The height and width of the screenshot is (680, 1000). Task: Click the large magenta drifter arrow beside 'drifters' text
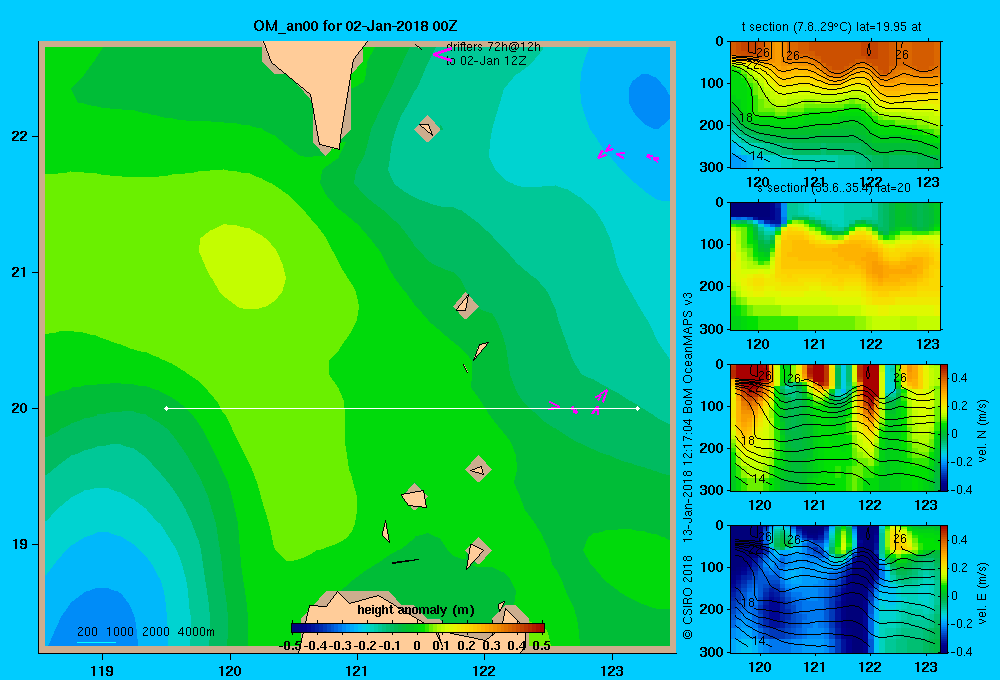click(x=442, y=55)
